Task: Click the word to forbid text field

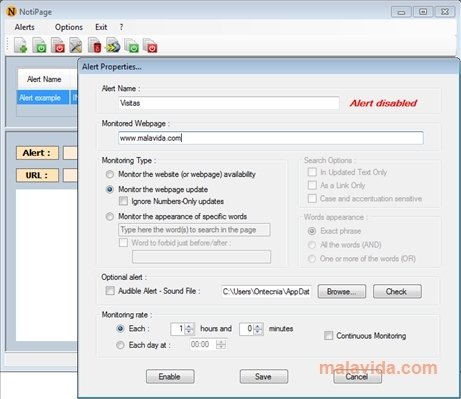Action: [x=201, y=257]
